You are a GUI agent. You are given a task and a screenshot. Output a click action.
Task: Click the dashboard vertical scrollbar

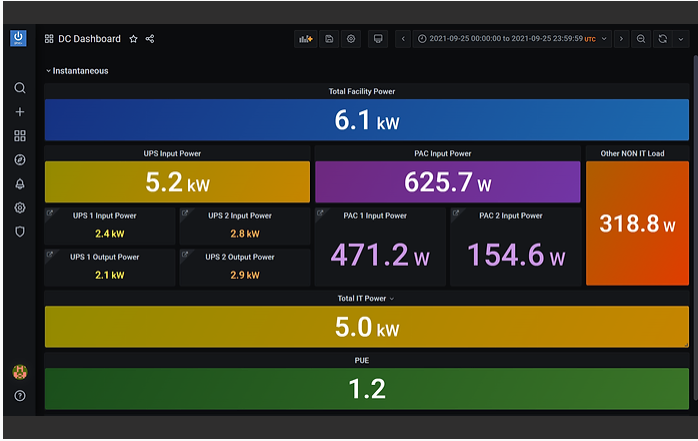695,227
